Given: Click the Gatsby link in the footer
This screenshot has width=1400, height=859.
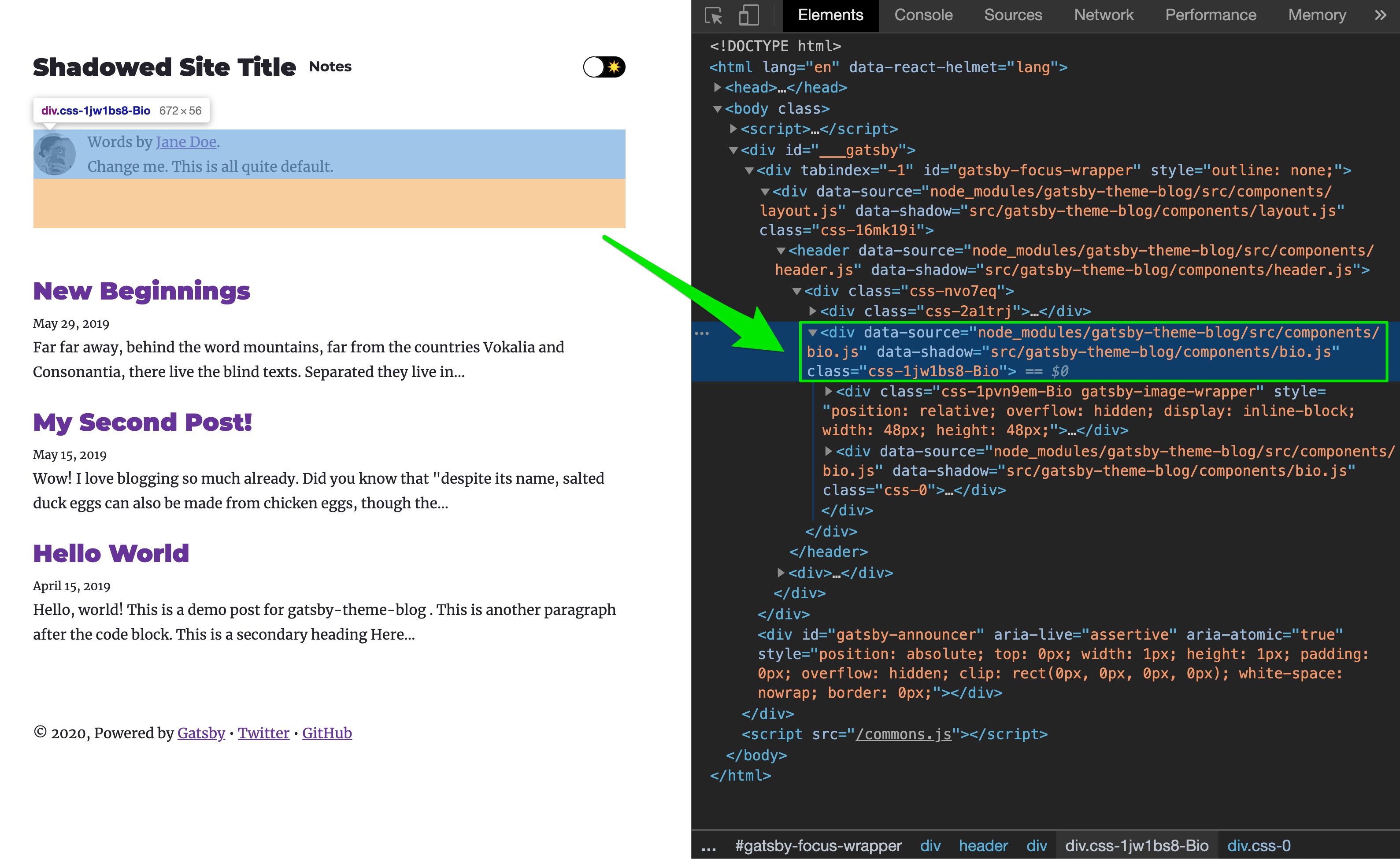Looking at the screenshot, I should [200, 733].
